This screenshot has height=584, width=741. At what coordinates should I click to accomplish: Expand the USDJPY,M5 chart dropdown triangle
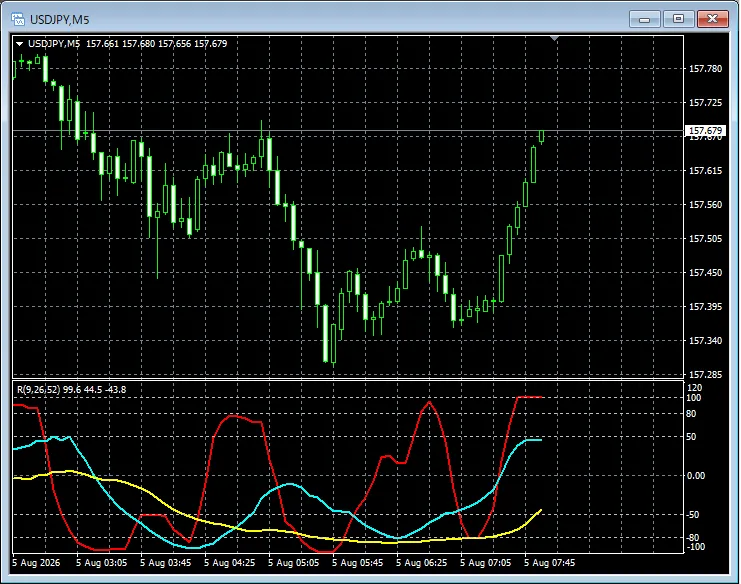19,44
